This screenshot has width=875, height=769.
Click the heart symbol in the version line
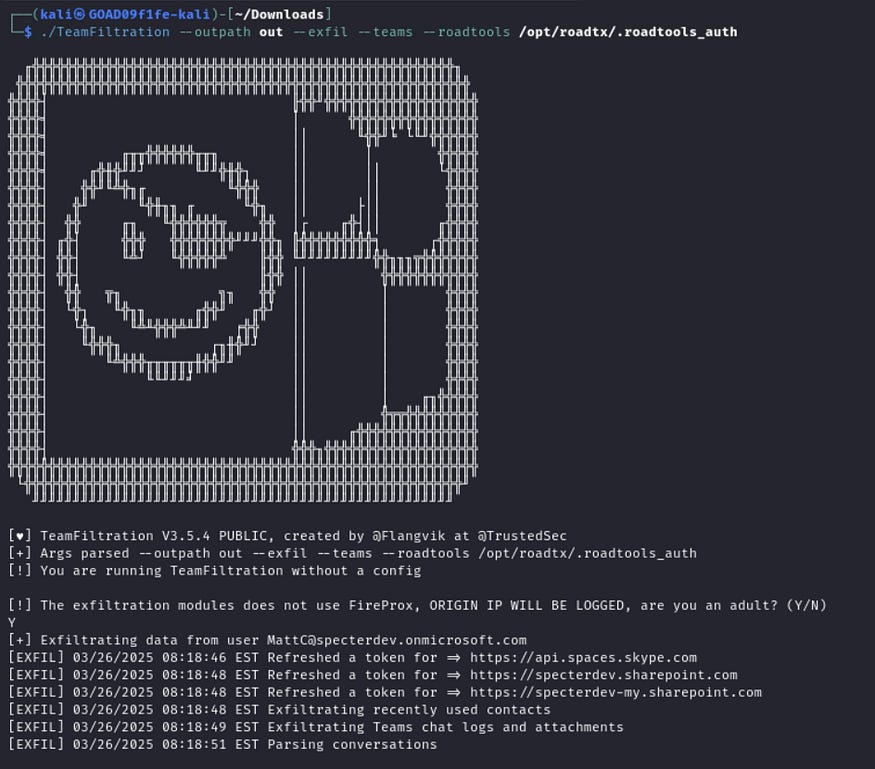click(20, 536)
